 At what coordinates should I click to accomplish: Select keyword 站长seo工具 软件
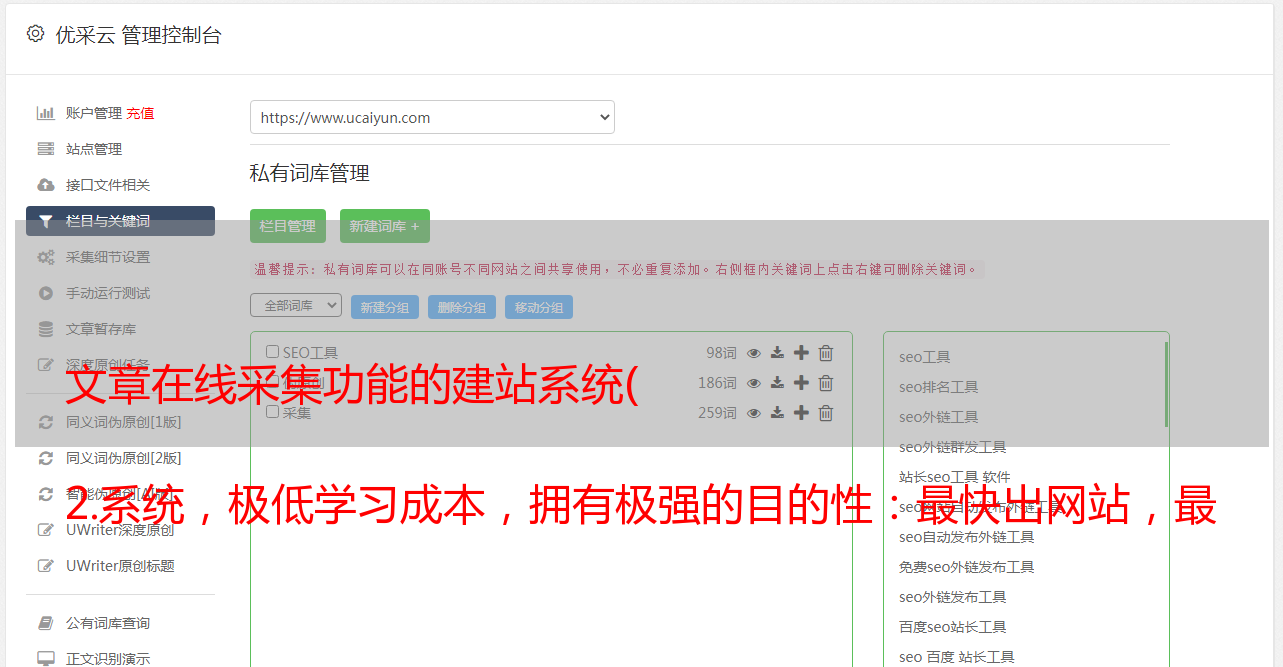[x=955, y=477]
